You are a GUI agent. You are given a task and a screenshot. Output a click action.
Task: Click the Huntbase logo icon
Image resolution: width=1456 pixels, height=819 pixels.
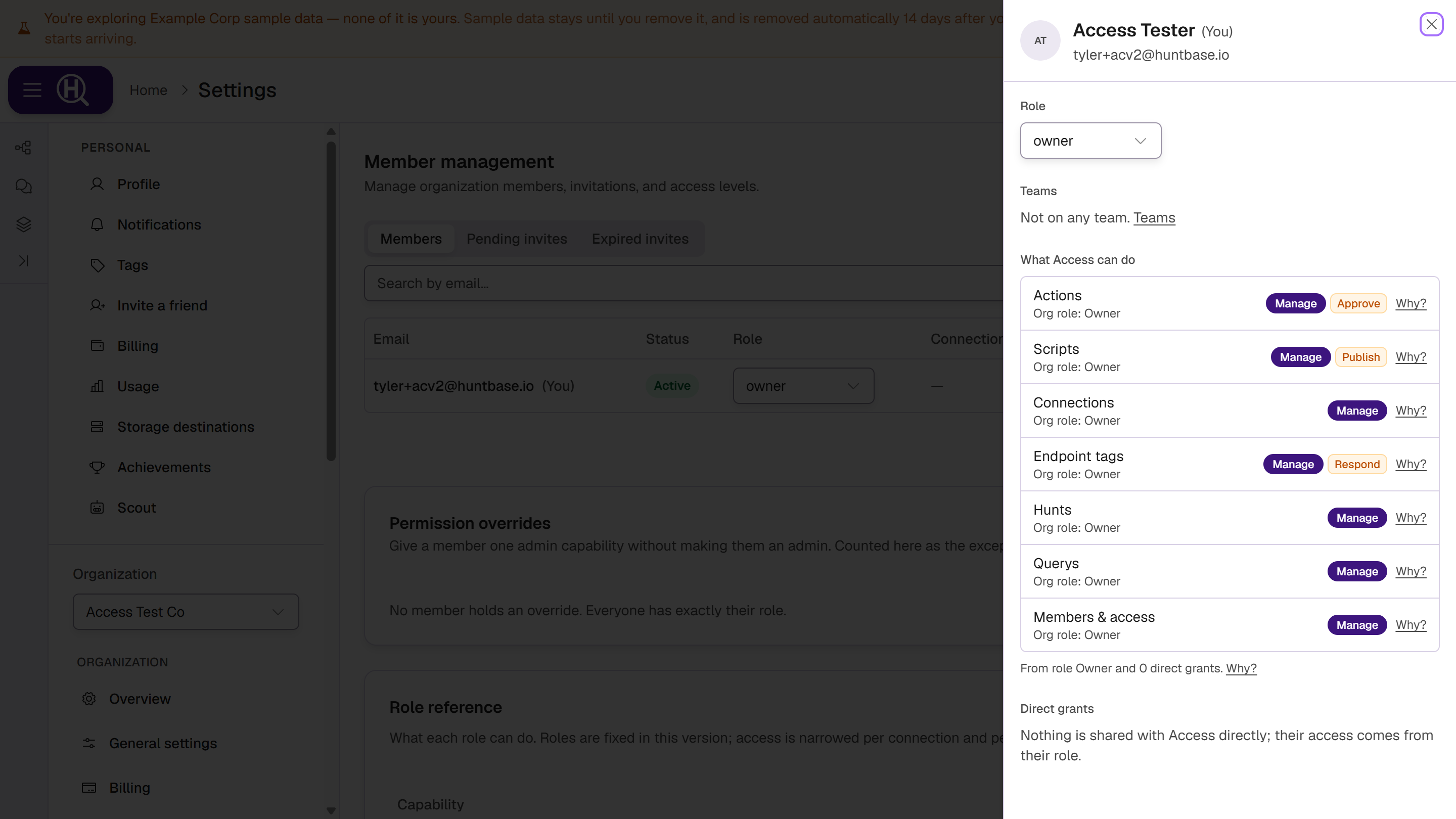coord(72,90)
